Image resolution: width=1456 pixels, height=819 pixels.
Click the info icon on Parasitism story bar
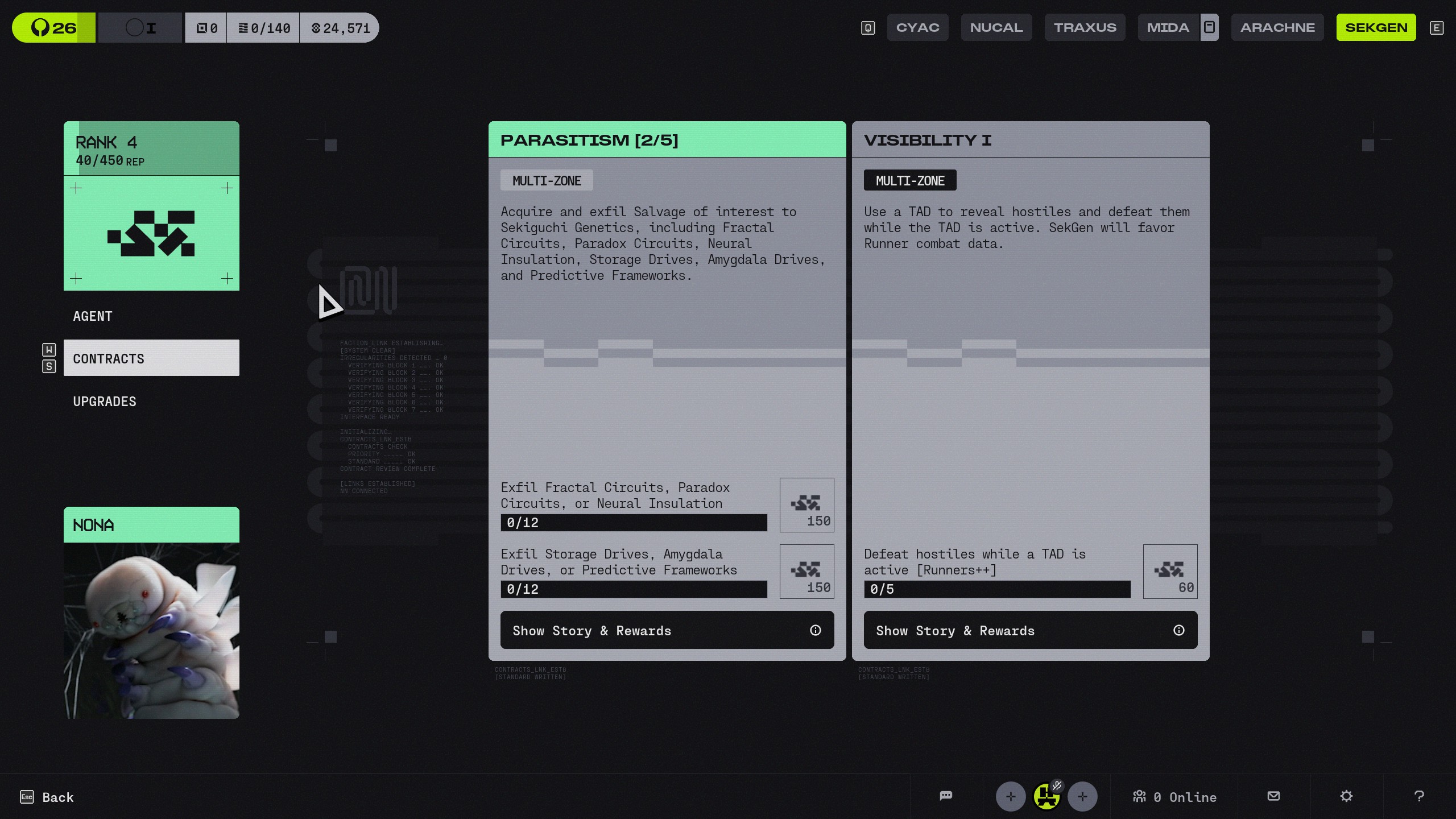click(815, 630)
